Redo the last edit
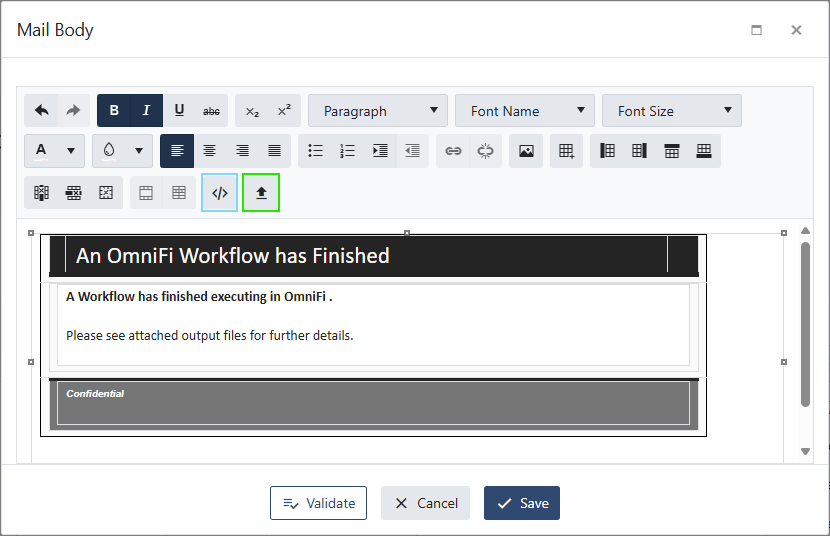Image resolution: width=830 pixels, height=536 pixels. coord(73,111)
